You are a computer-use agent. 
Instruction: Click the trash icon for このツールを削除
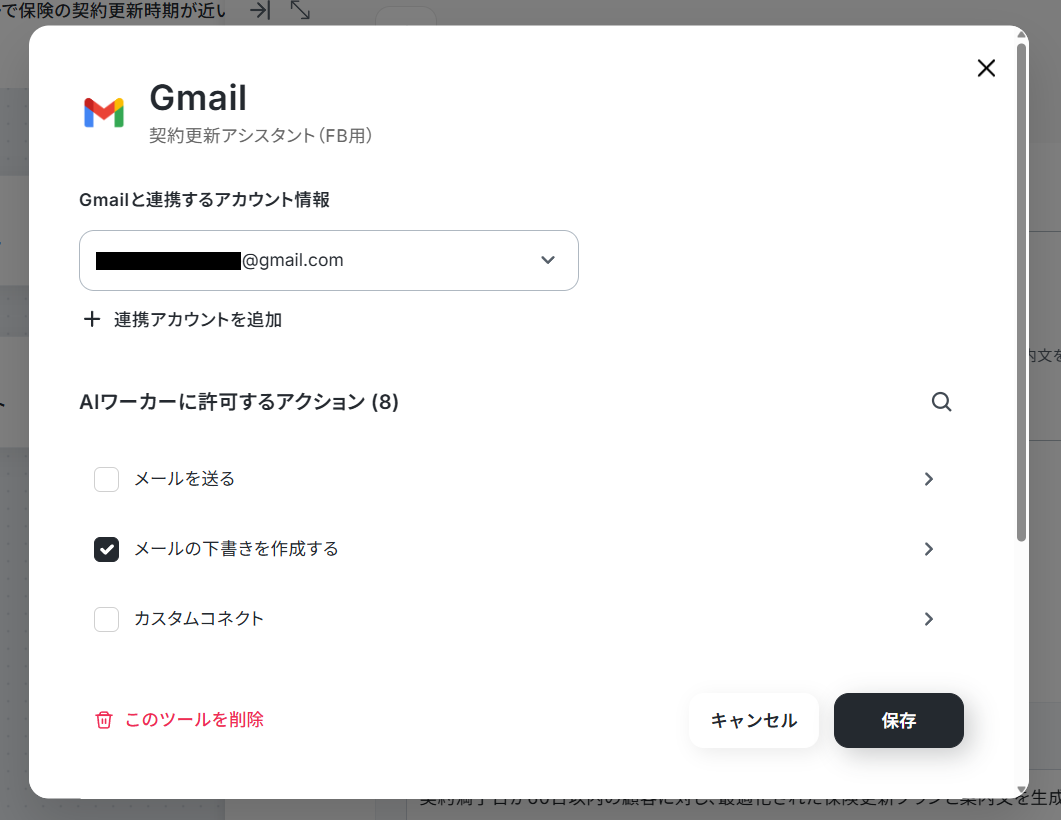pos(104,720)
